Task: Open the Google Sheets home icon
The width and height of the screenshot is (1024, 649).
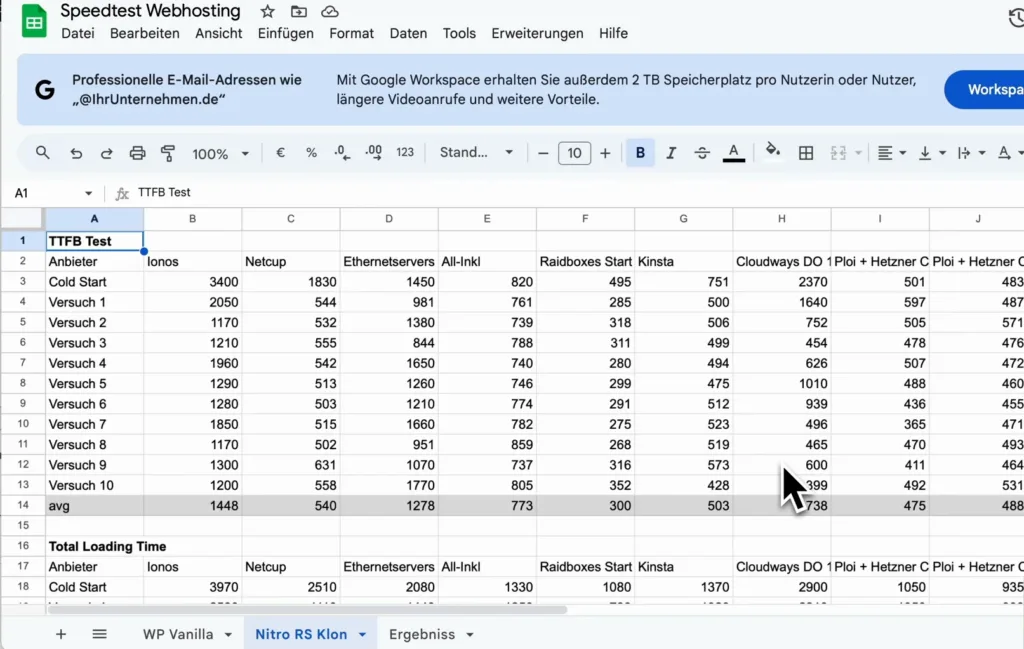Action: click(34, 21)
